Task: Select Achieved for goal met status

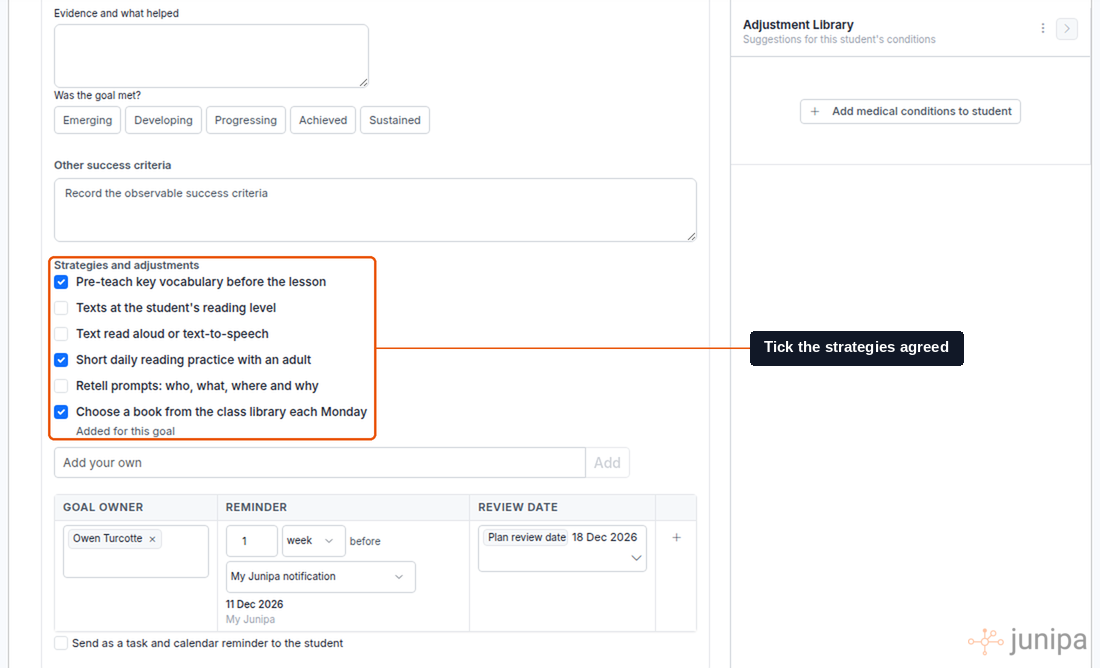Action: [323, 120]
